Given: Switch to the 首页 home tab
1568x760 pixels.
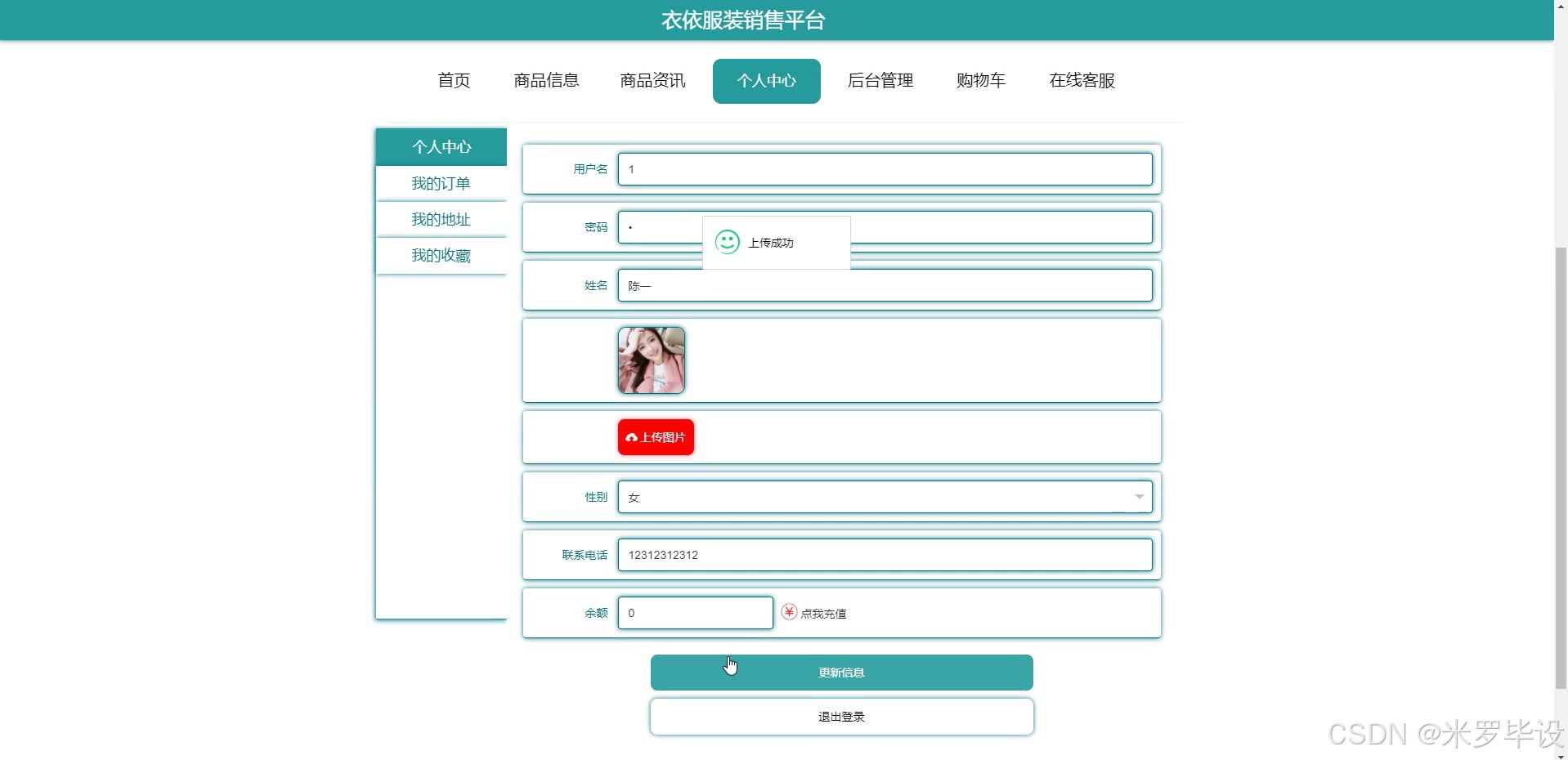Looking at the screenshot, I should tap(453, 80).
